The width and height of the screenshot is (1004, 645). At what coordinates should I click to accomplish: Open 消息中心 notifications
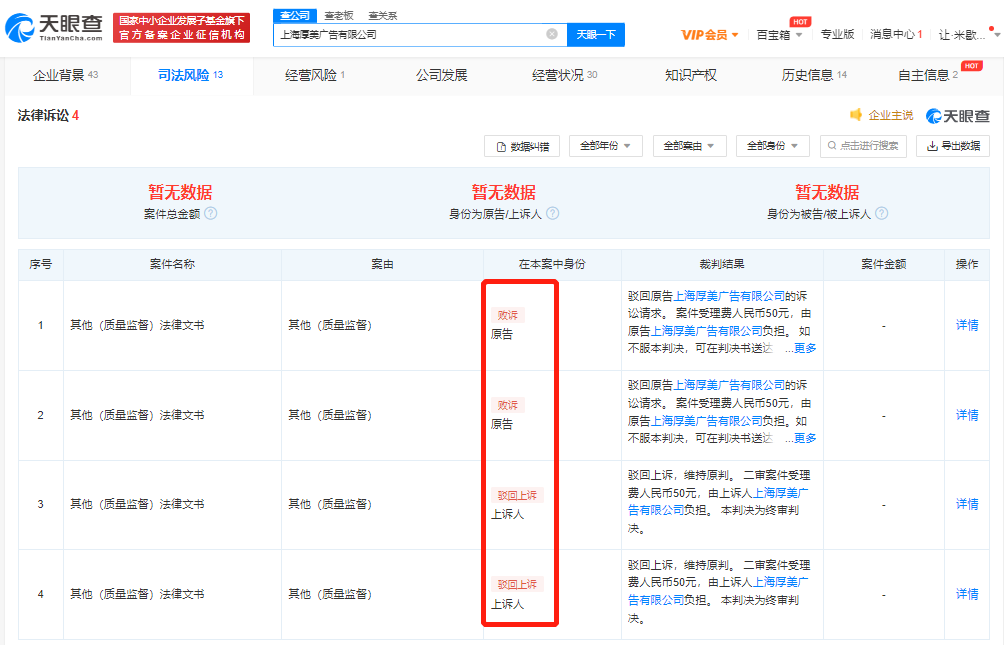tap(896, 35)
